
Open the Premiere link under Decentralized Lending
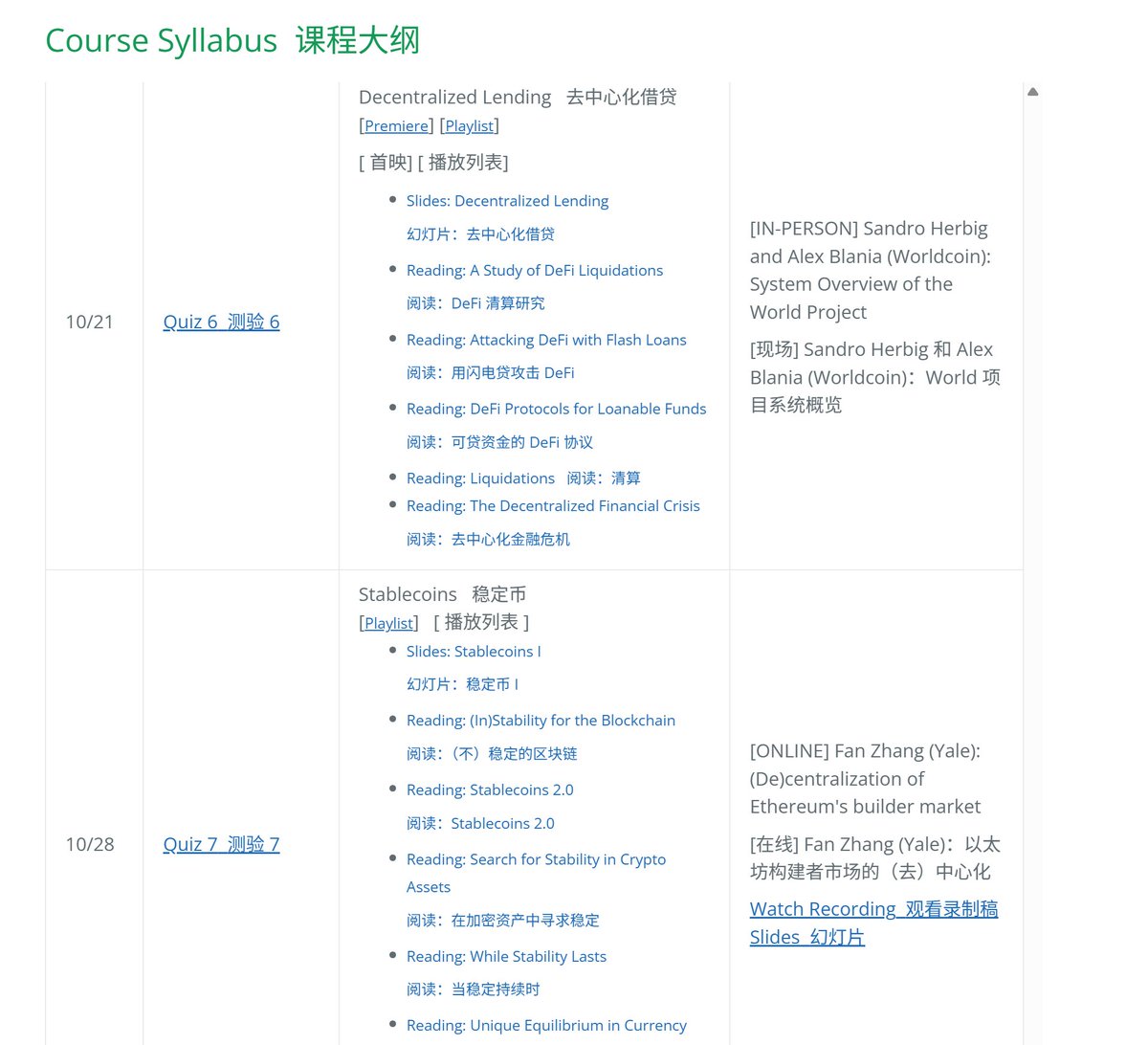396,125
